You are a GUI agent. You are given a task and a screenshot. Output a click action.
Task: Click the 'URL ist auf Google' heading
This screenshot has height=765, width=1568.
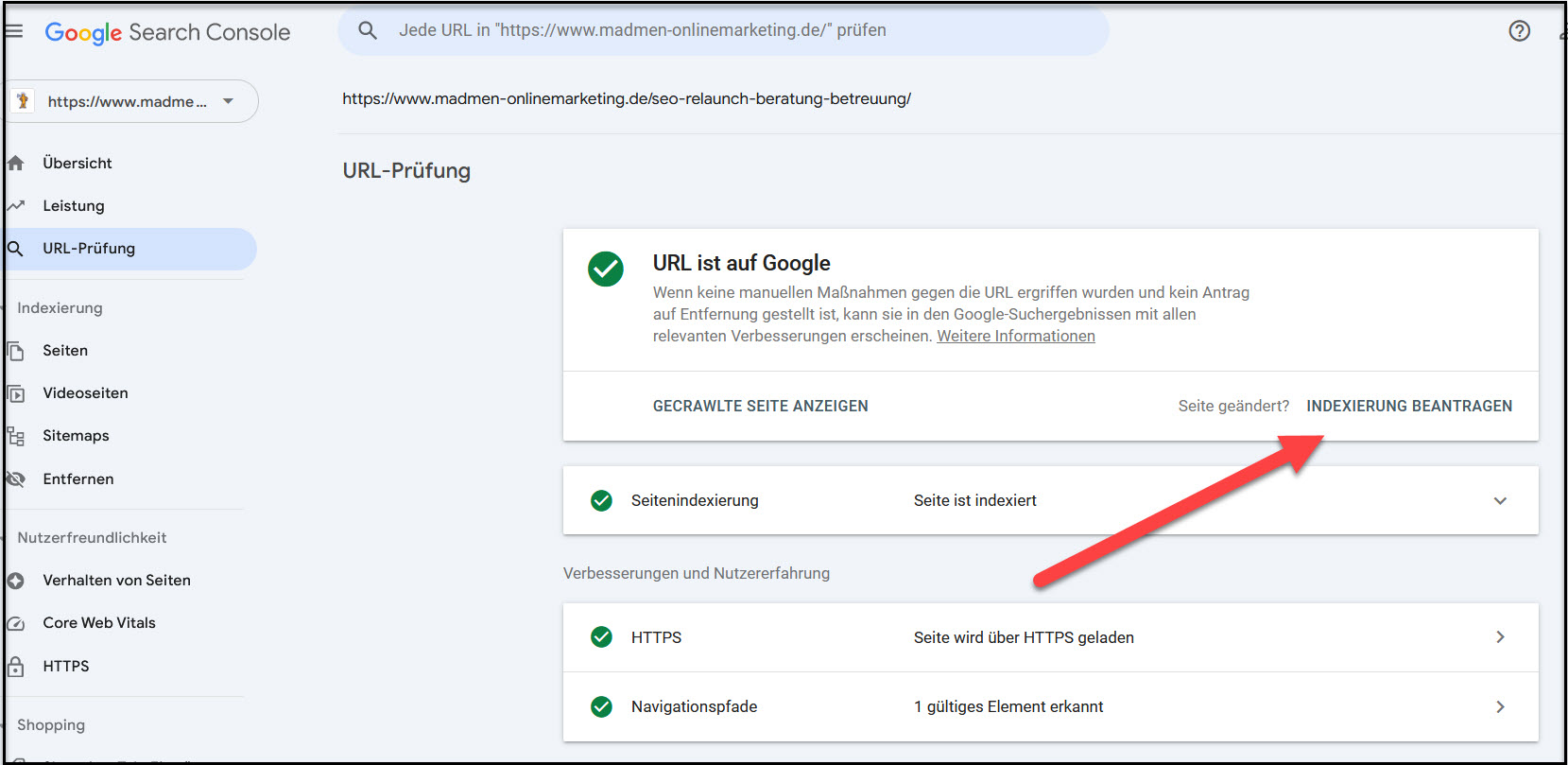742,263
